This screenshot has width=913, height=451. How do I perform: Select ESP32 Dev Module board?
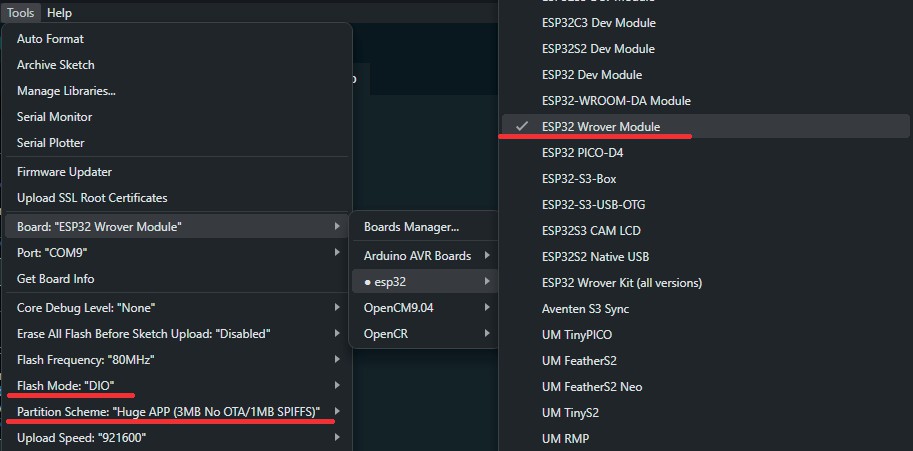591,75
